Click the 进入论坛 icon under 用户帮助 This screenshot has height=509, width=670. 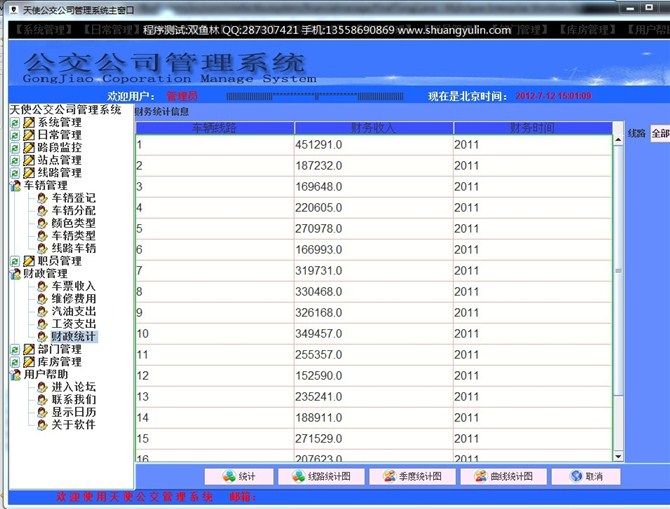[43, 387]
